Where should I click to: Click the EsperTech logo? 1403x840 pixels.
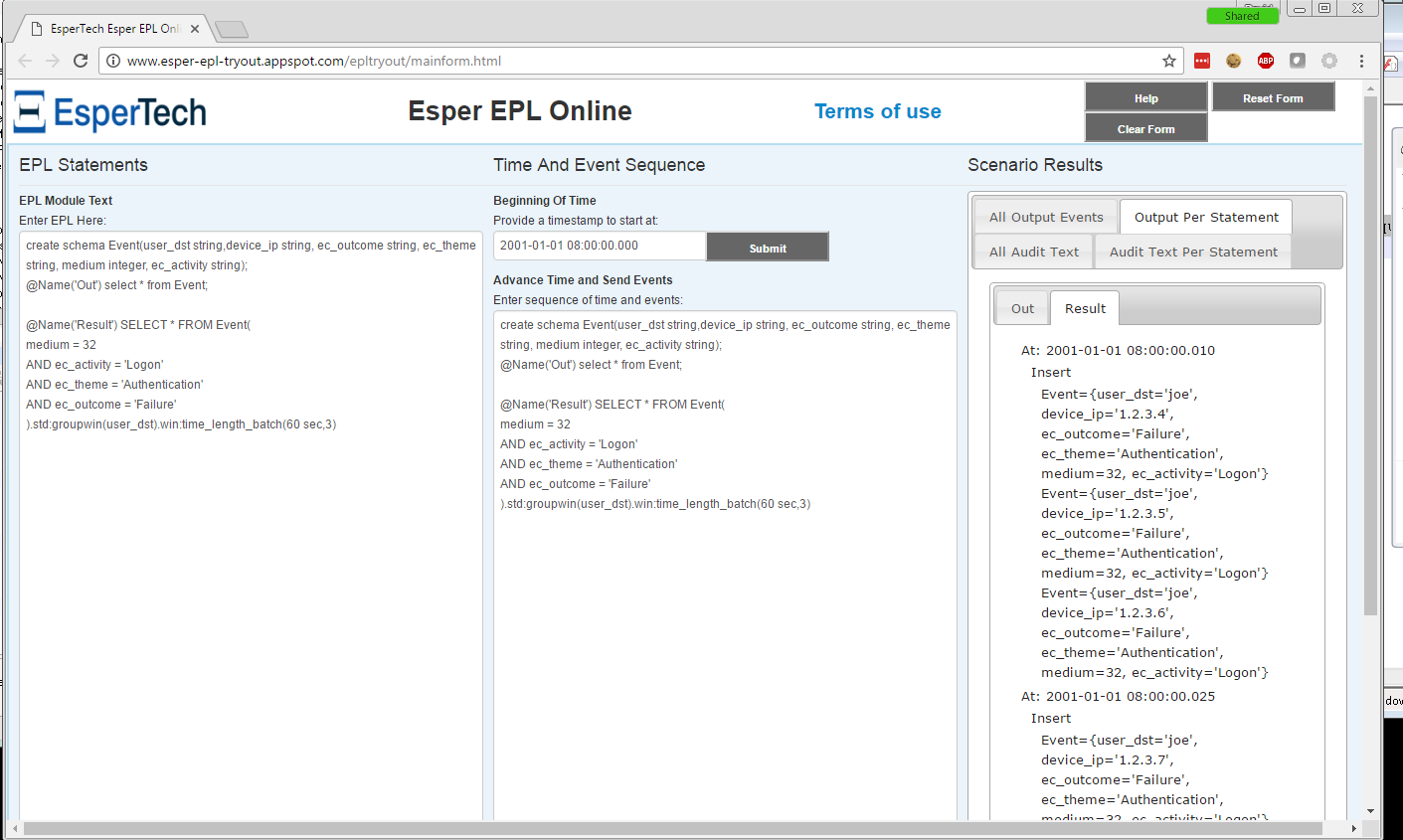tap(110, 112)
